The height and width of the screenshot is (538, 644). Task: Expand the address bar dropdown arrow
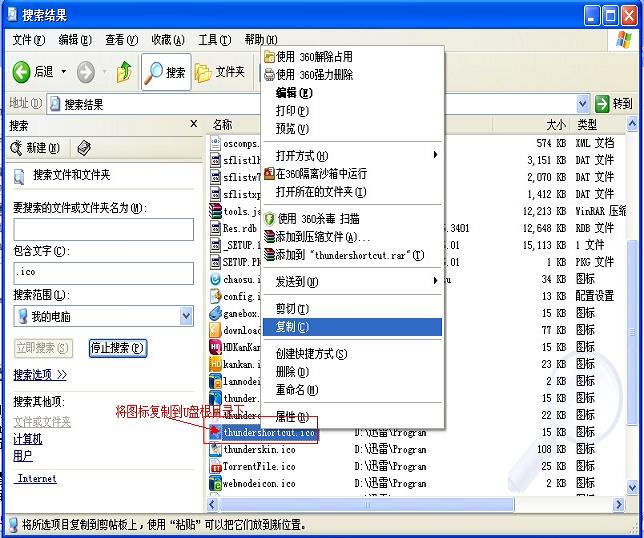(x=583, y=104)
